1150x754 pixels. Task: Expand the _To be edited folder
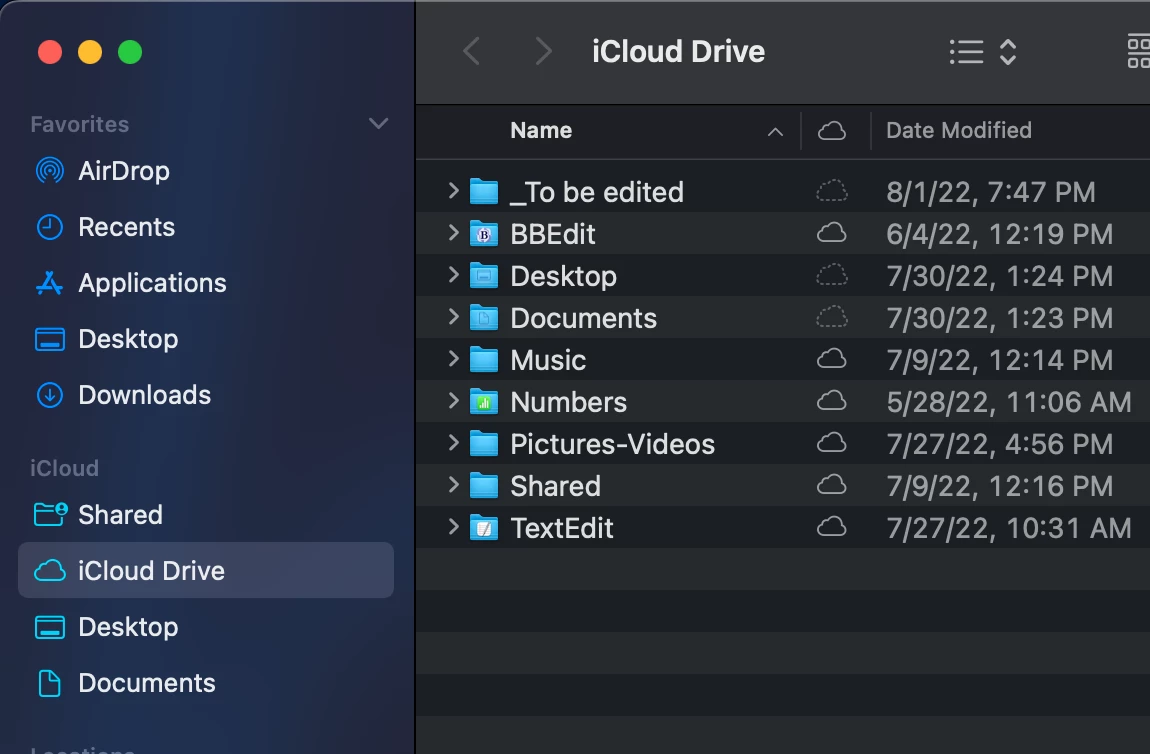[x=453, y=191]
